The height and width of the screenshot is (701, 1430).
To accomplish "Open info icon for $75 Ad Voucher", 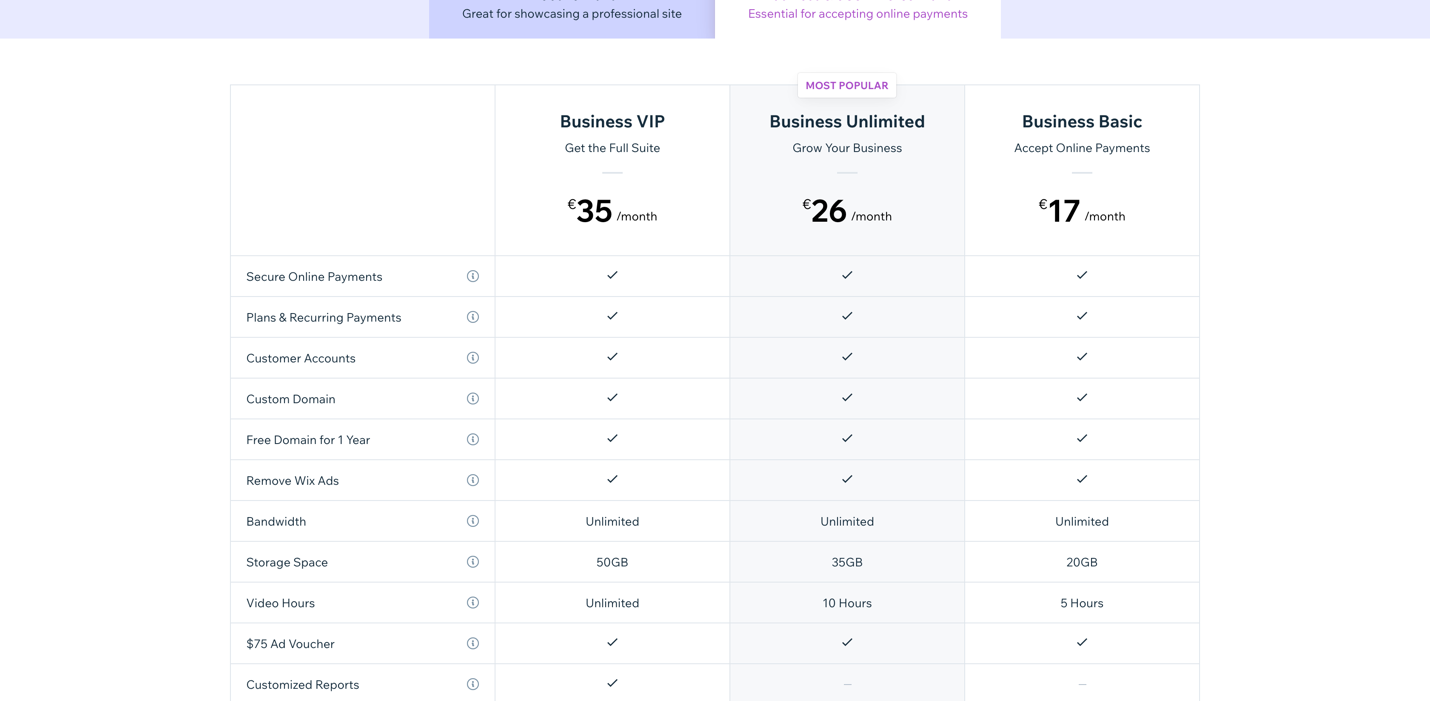I will [x=473, y=644].
